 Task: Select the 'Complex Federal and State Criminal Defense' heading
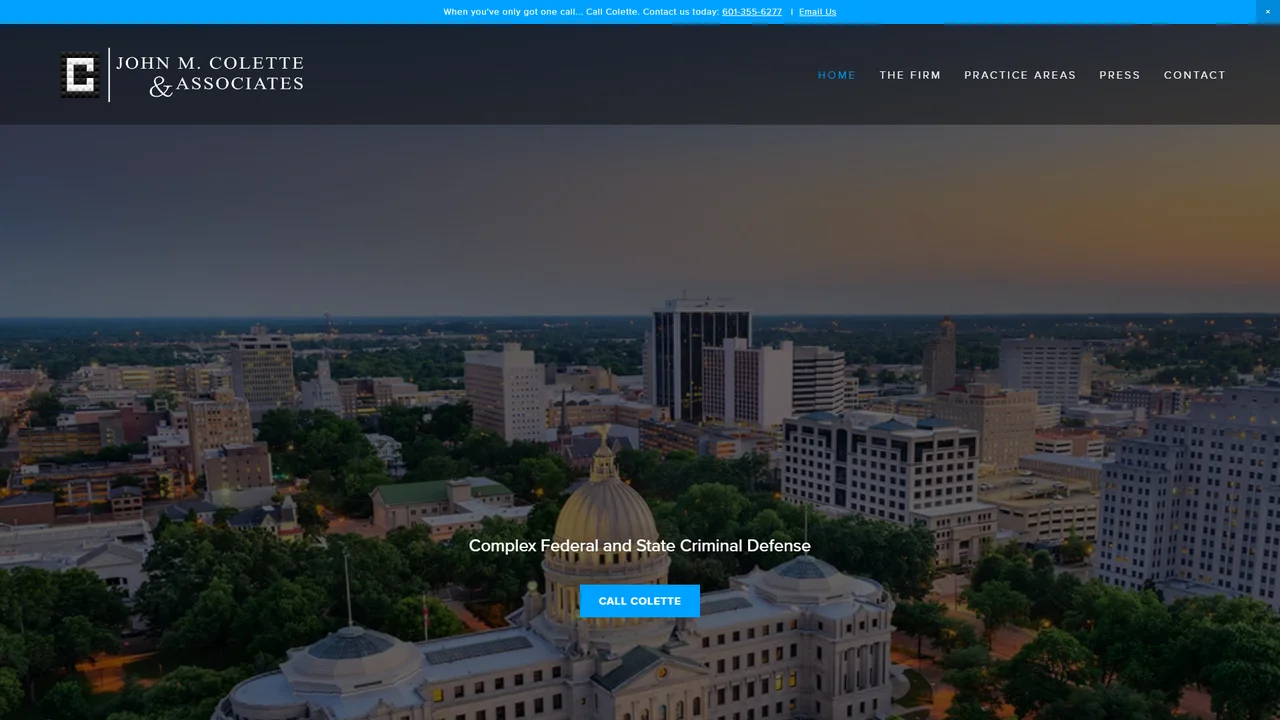click(x=640, y=546)
